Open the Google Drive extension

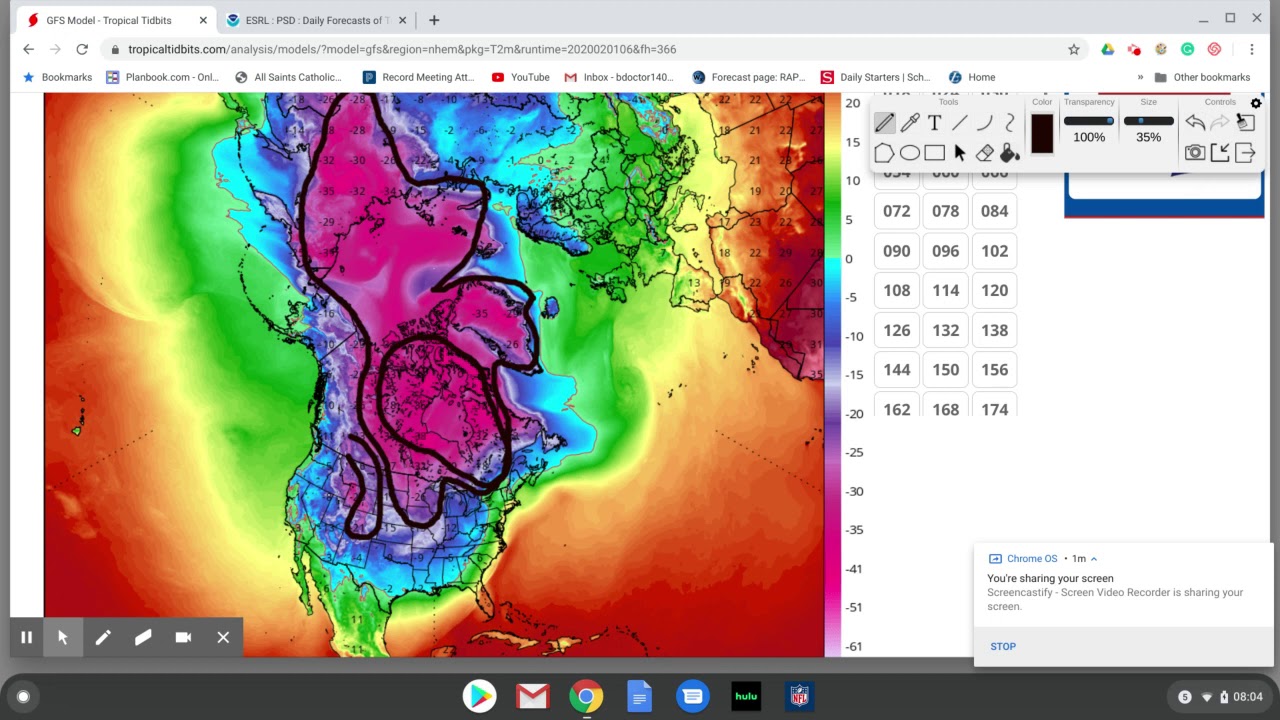(1108, 49)
